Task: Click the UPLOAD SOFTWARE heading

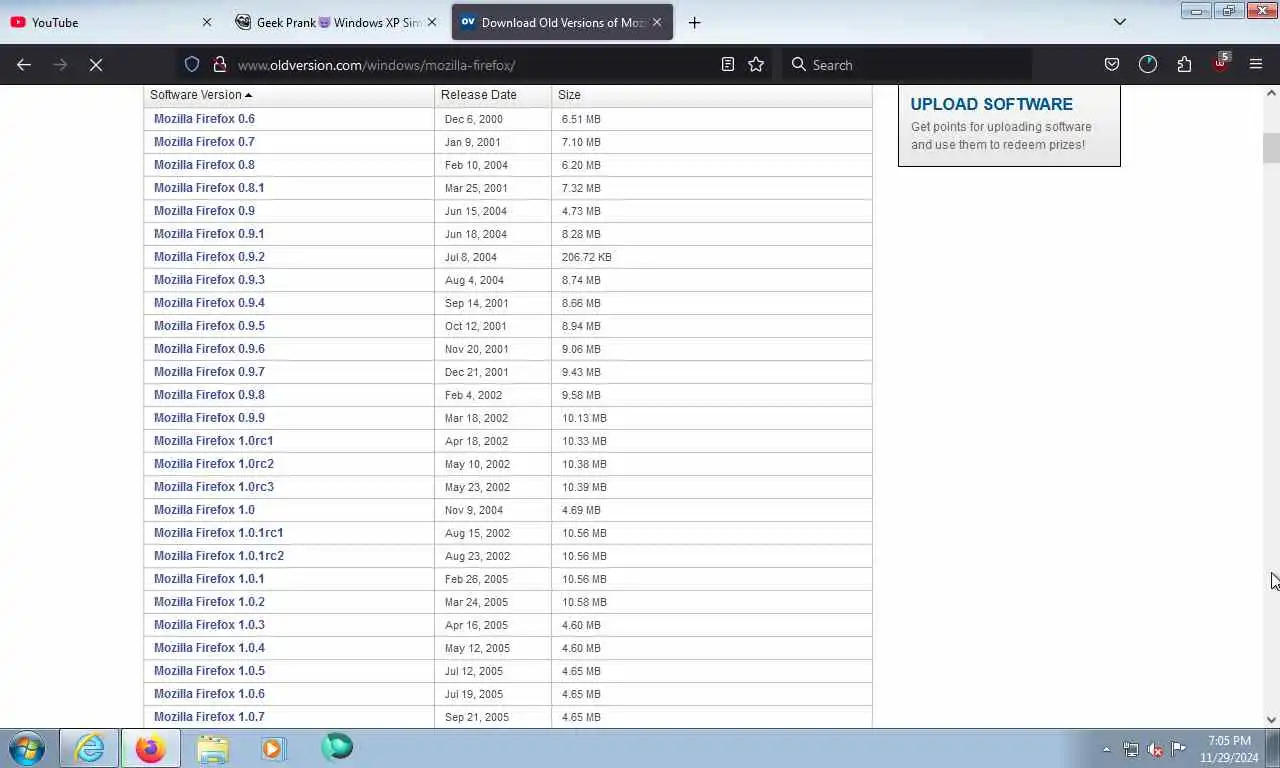Action: [x=991, y=104]
